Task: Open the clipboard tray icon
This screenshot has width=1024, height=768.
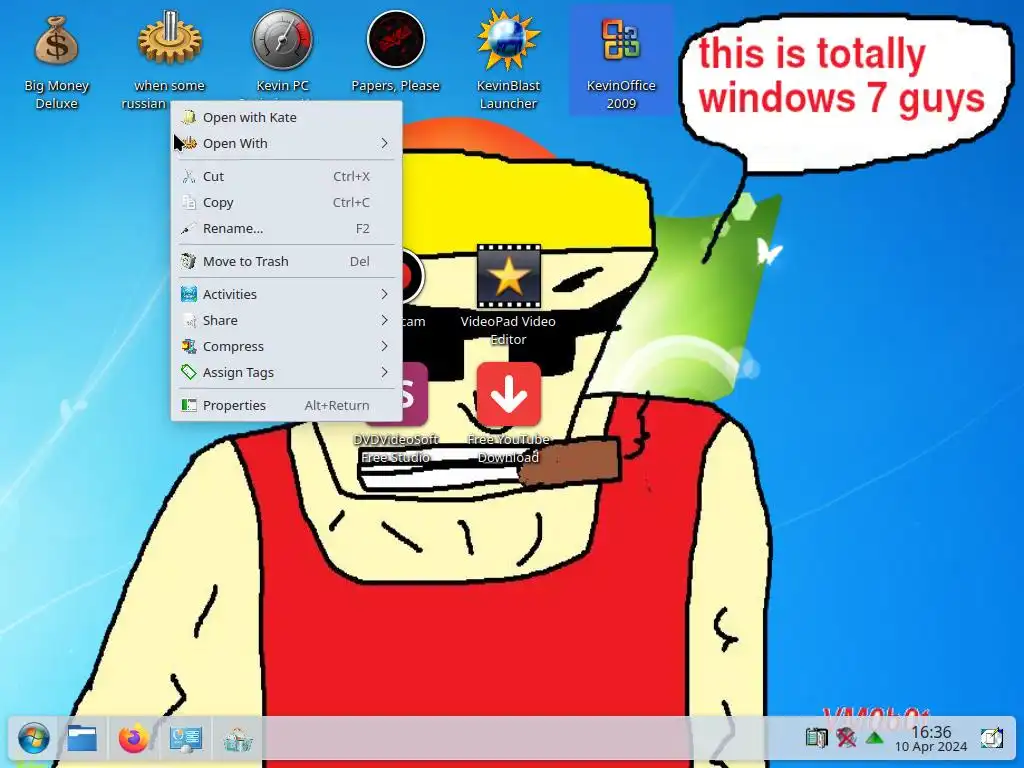Action: coord(816,738)
